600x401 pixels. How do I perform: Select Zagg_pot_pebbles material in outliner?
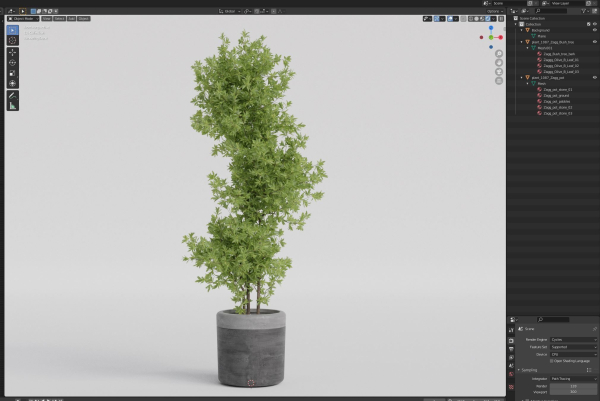[557, 101]
